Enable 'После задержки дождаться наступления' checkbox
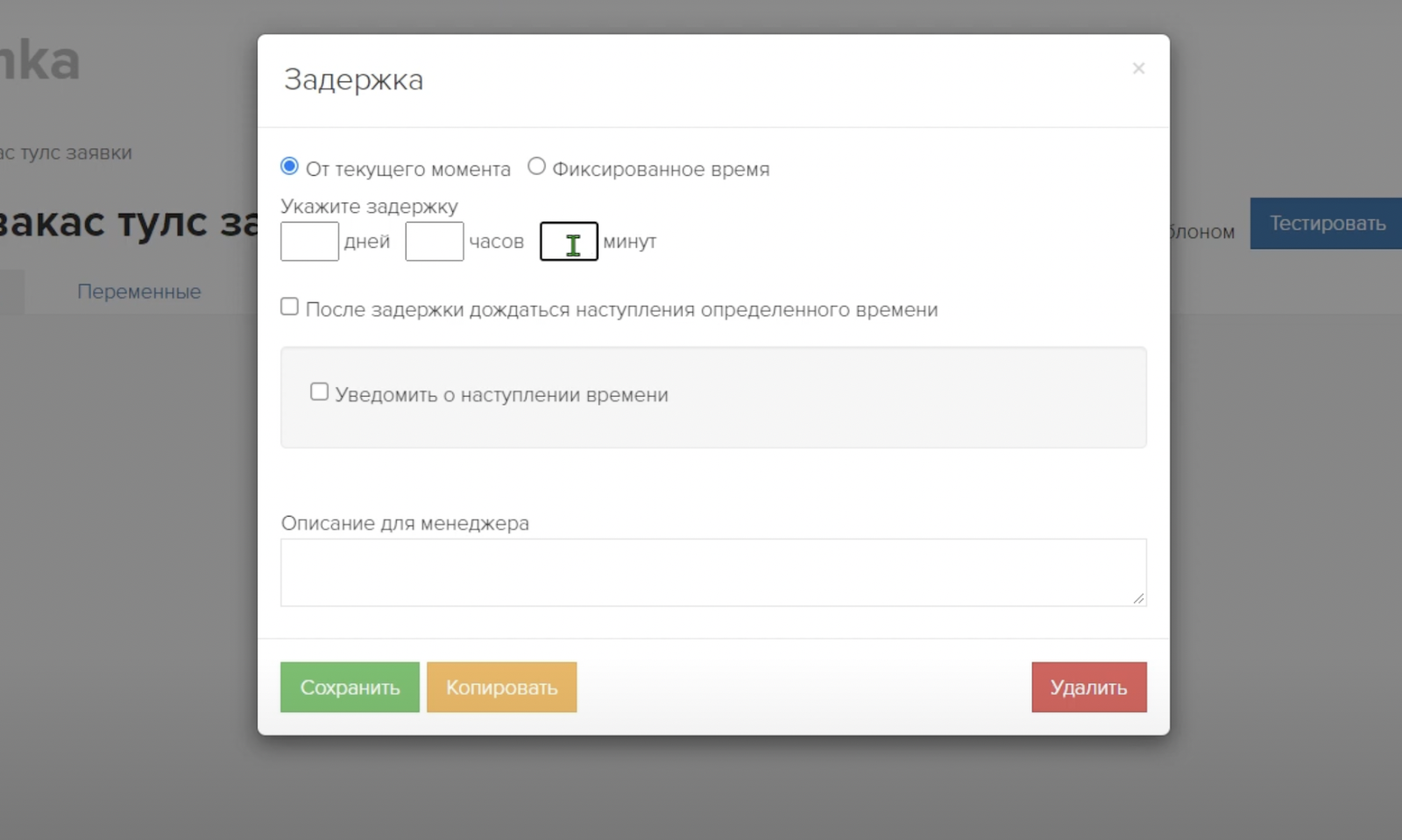The image size is (1402, 840). 289,307
